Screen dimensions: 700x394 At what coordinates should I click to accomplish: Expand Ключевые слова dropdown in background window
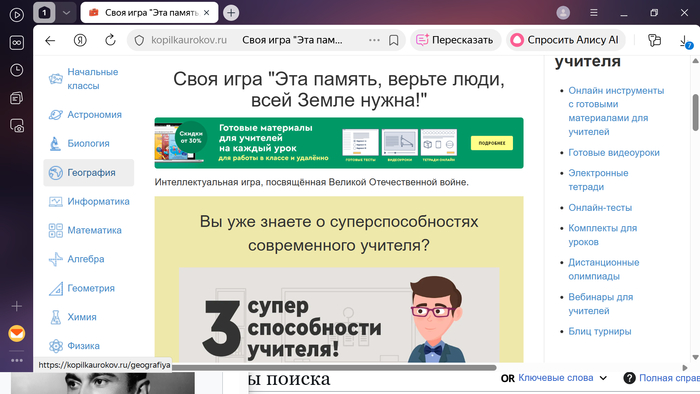point(562,378)
